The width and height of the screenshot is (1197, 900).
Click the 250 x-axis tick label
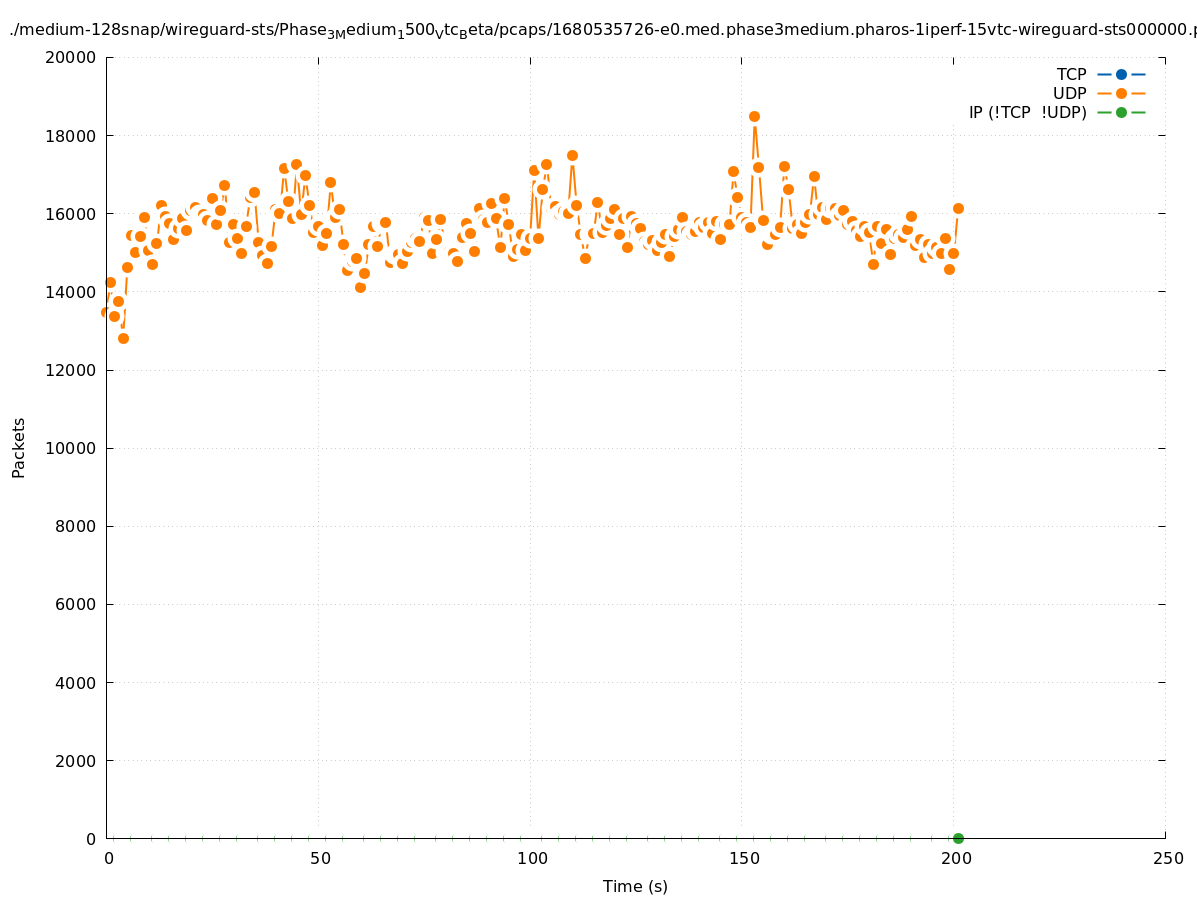click(x=1167, y=858)
